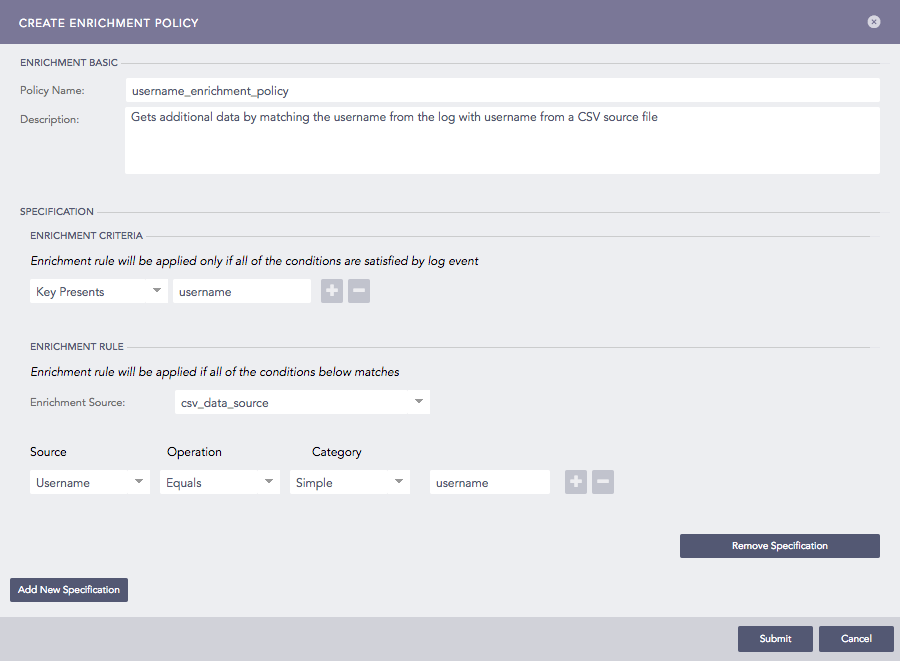Click the Cancel button
This screenshot has width=900, height=661.
(x=856, y=638)
